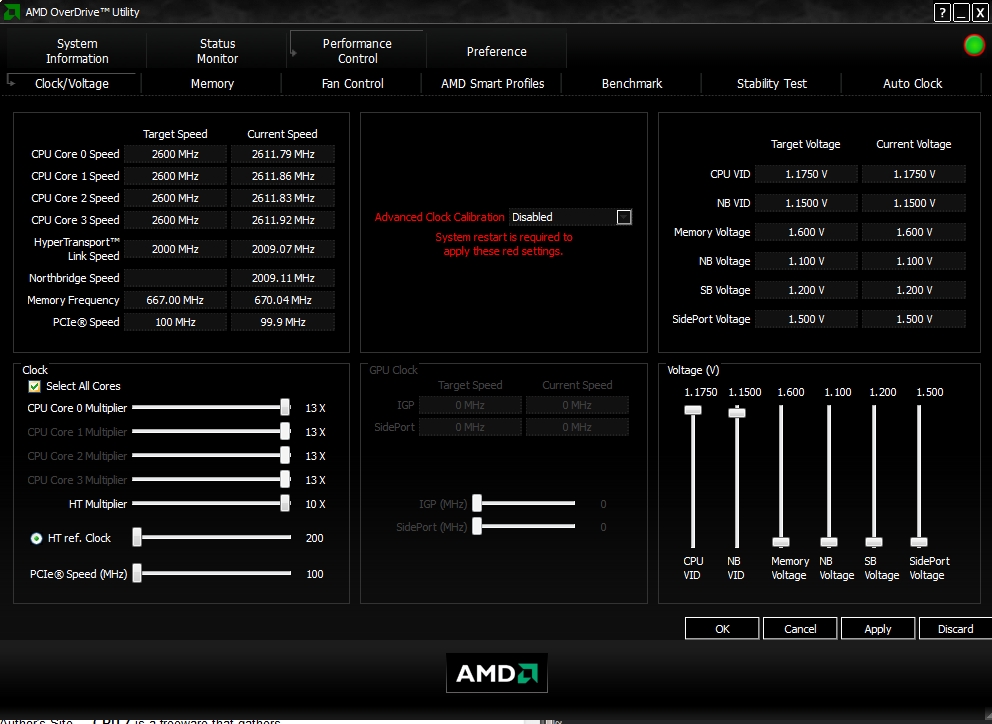Open the Stability Test sub-tab

pyautogui.click(x=772, y=84)
